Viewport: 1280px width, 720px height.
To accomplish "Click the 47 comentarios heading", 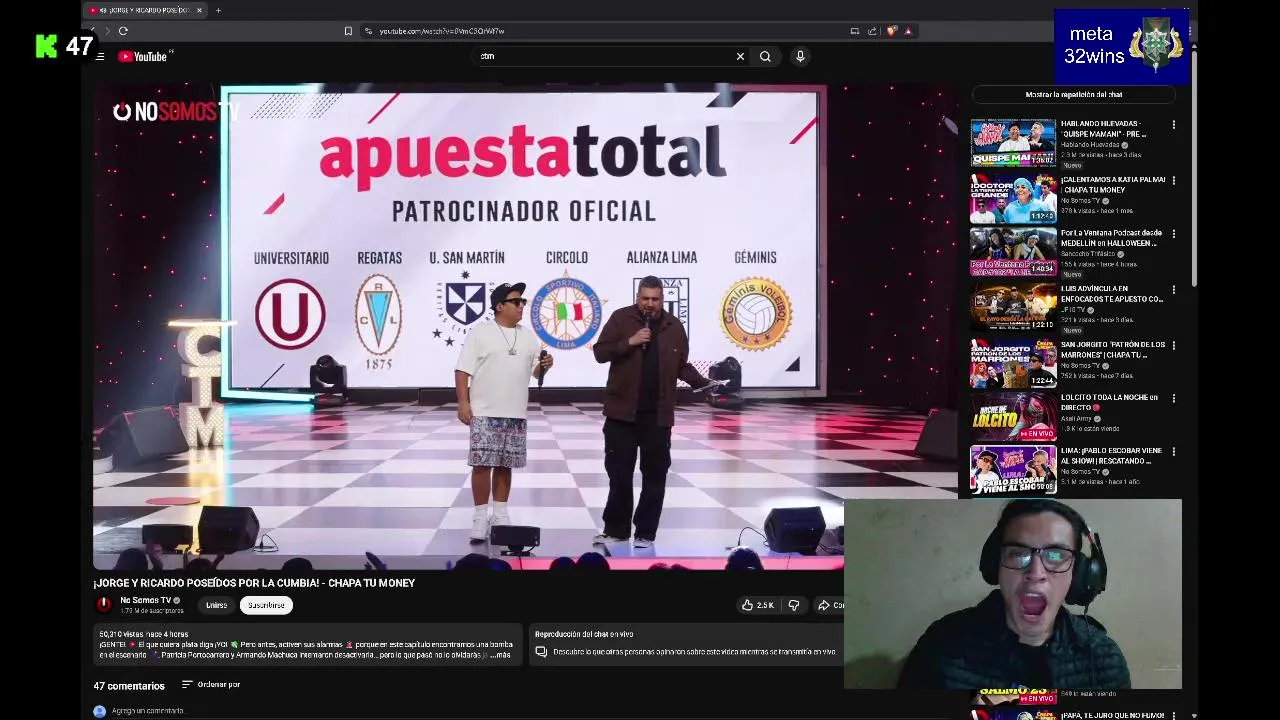I will pos(129,686).
